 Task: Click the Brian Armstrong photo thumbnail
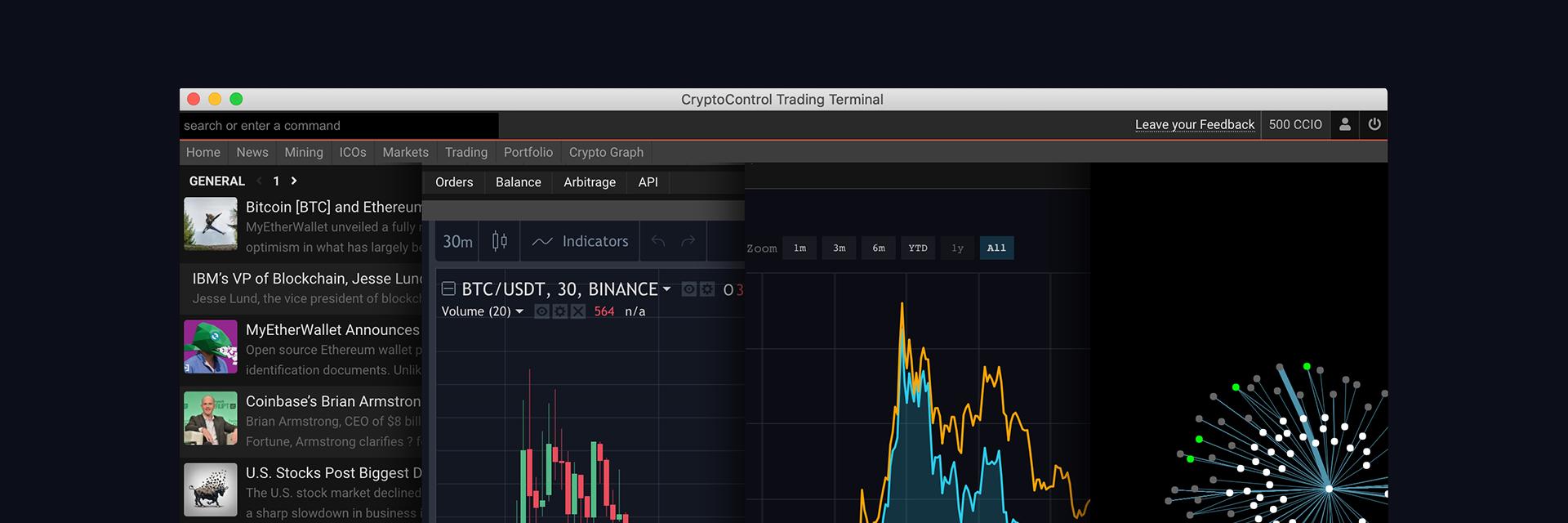tap(211, 418)
